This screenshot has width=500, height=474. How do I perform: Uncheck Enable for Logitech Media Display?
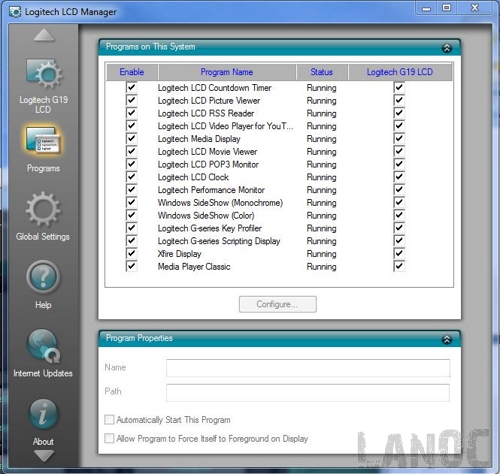(131, 139)
